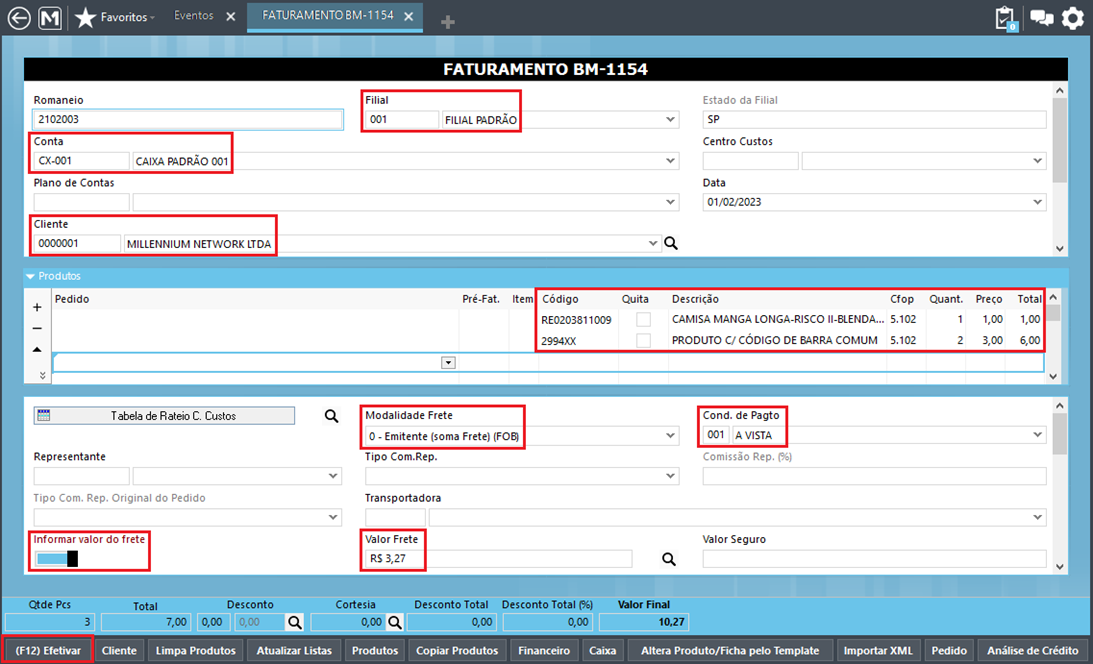Open the Filial dropdown
Image resolution: width=1093 pixels, height=664 pixels.
[670, 120]
